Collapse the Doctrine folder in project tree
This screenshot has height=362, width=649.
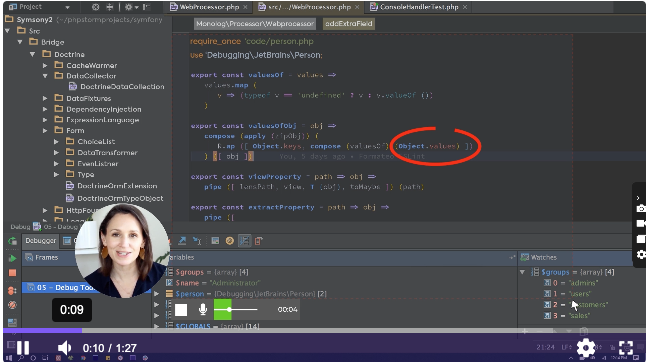click(32, 54)
